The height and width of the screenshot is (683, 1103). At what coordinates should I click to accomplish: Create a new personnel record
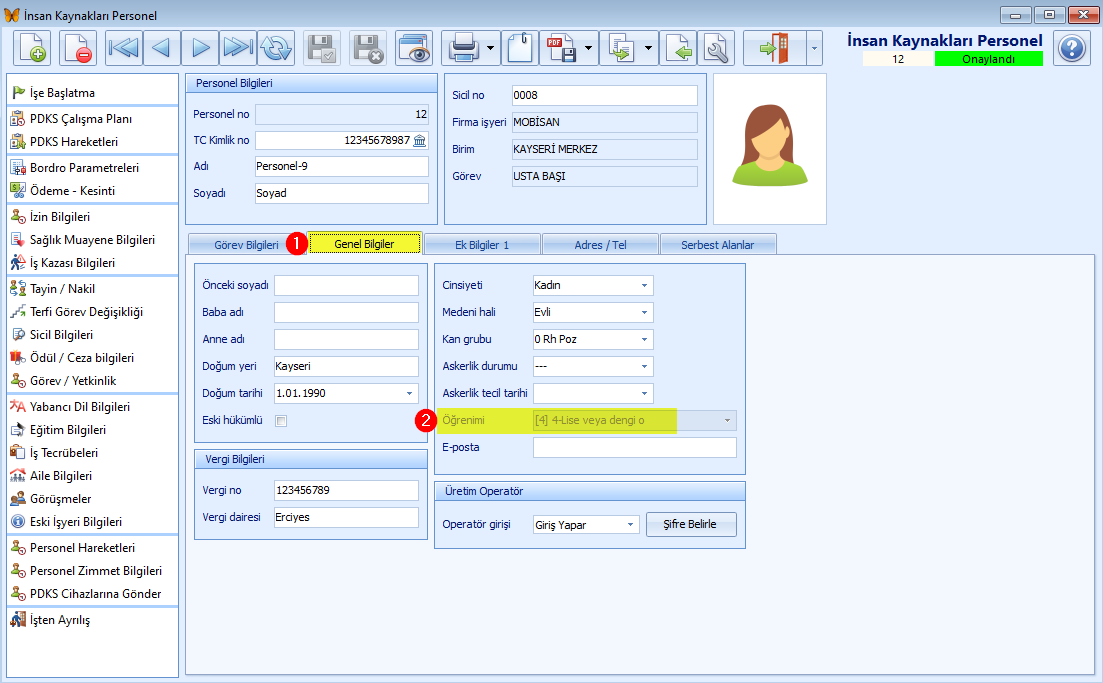pos(32,47)
